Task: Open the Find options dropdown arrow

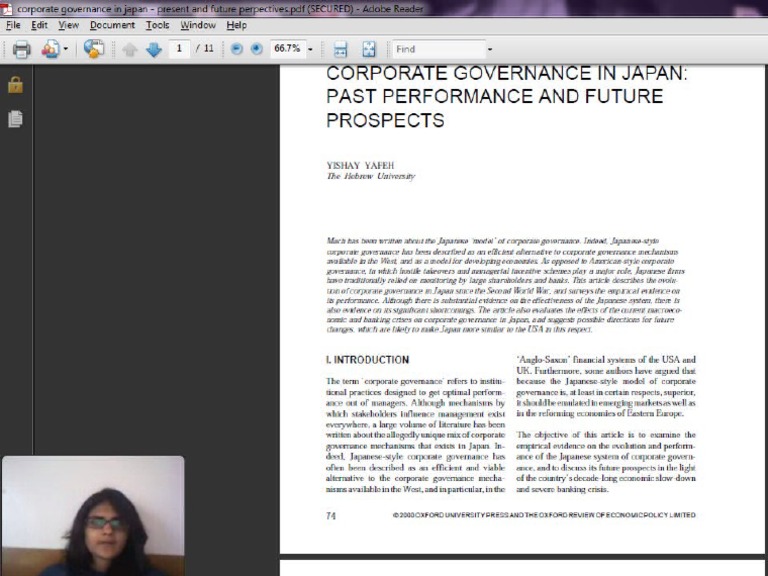Action: coord(490,49)
